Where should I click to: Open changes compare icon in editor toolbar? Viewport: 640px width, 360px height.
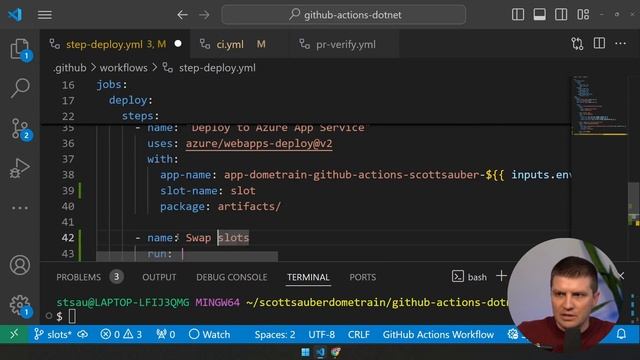pyautogui.click(x=577, y=43)
